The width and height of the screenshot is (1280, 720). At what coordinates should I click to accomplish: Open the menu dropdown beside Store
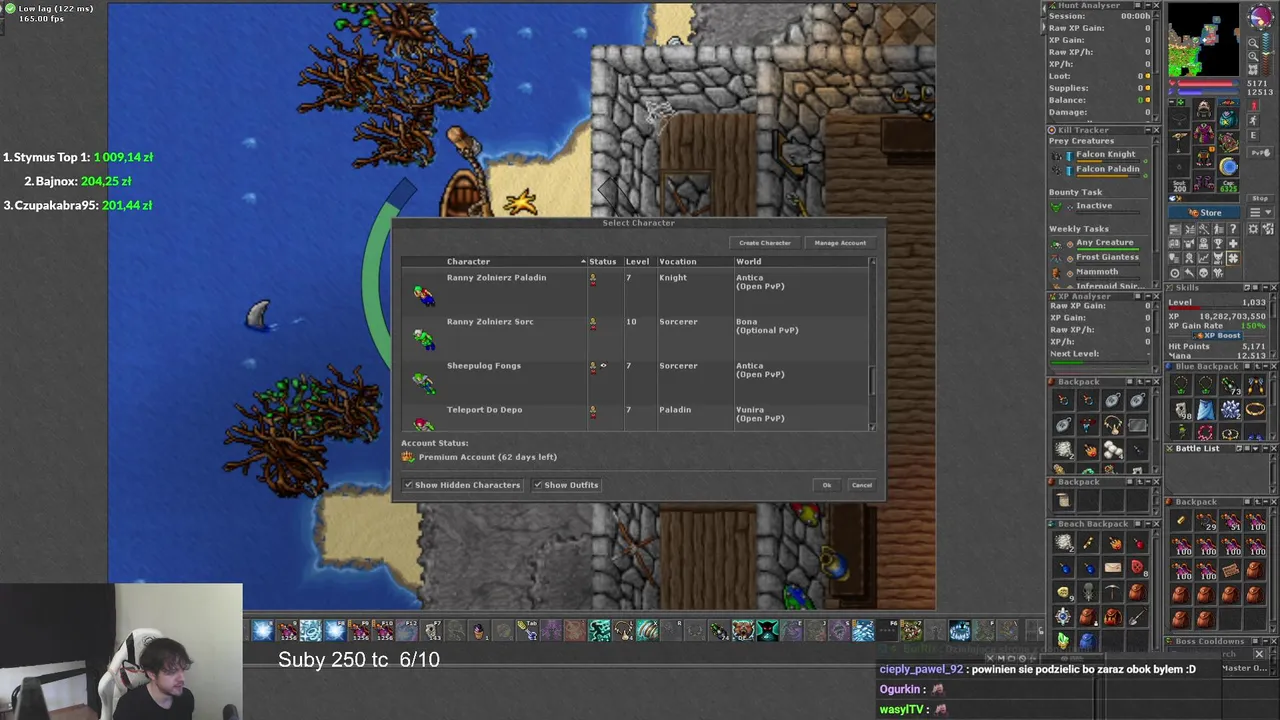point(1261,212)
